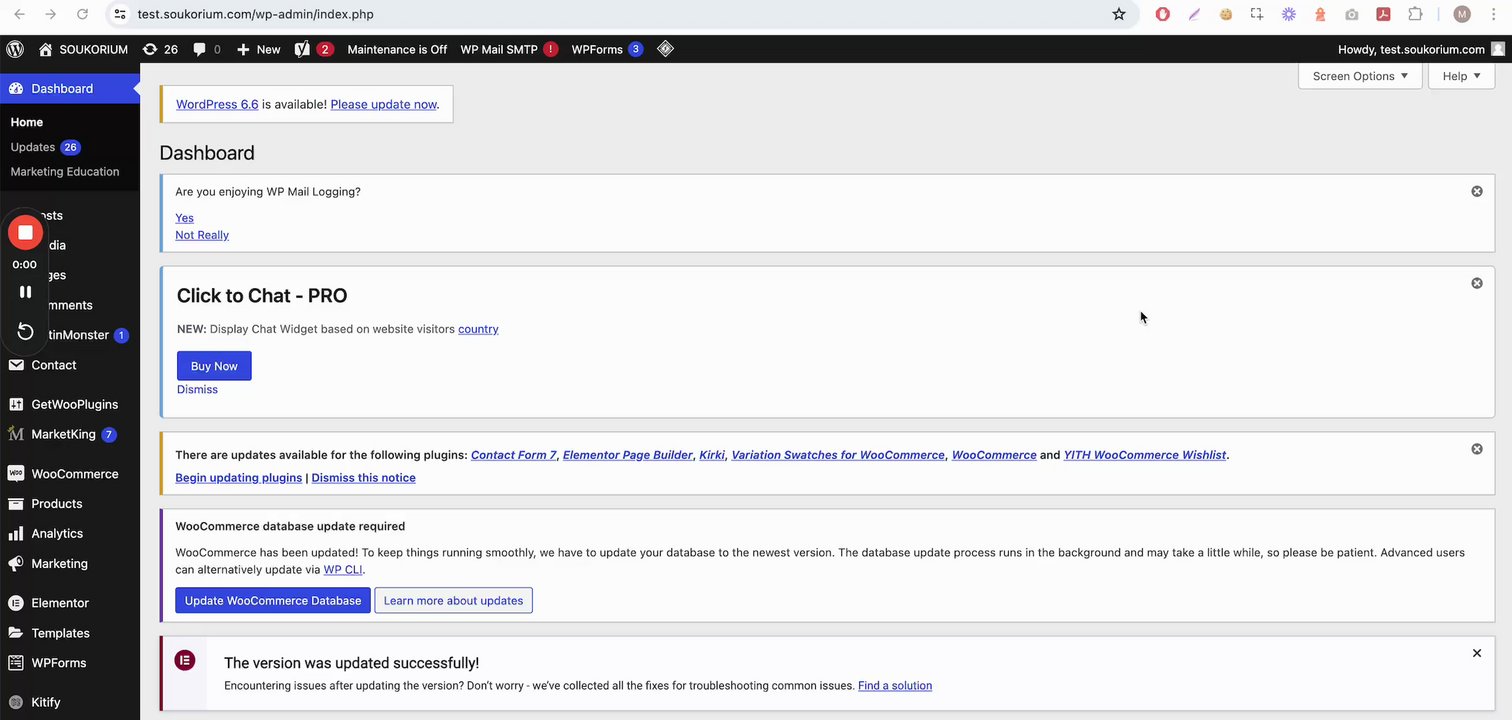This screenshot has height=720, width=1512.
Task: Click the diamond icon after WPForms
Action: 666,48
